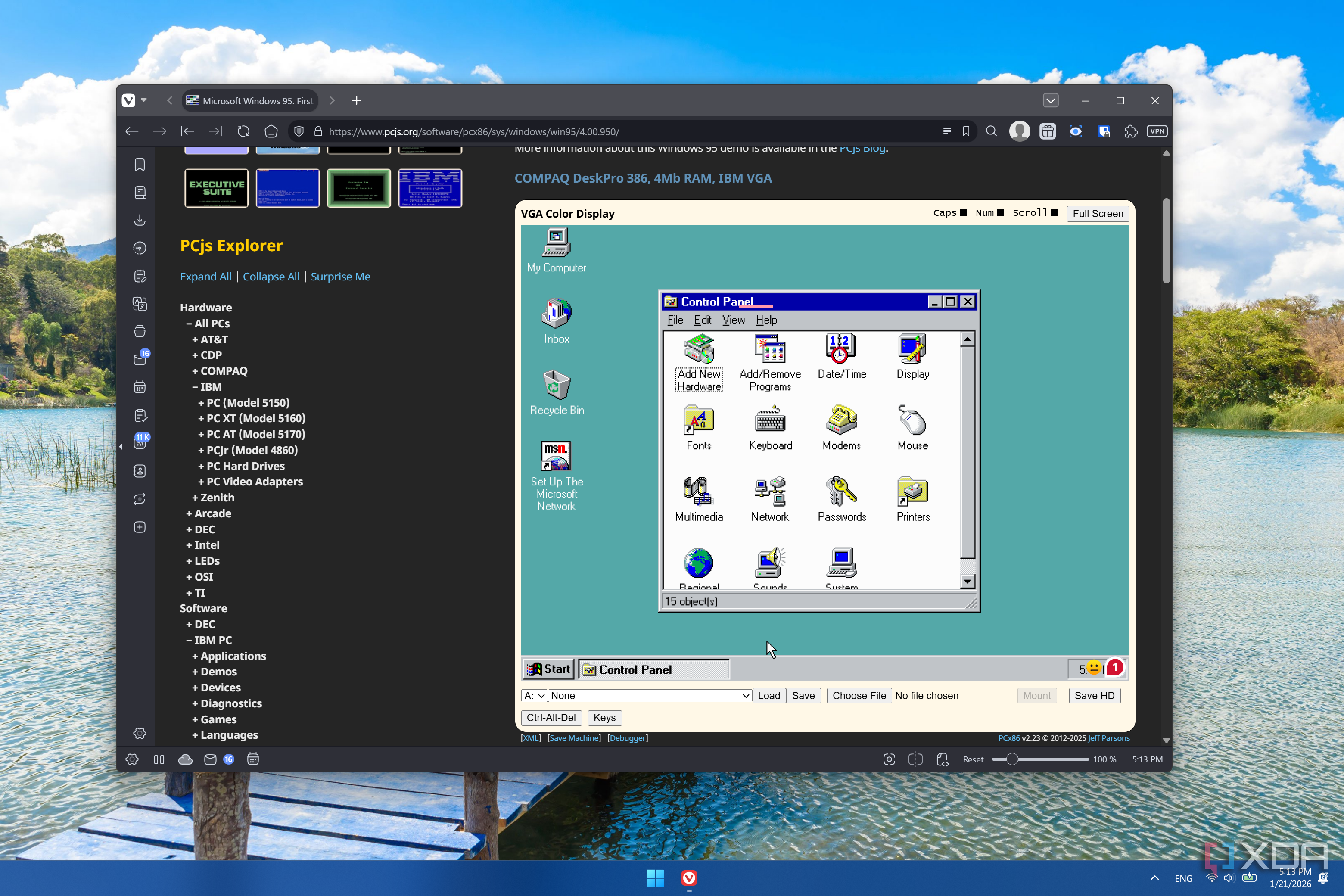Open the Network icon in Control Panel
Screen dimensions: 1344x896
[770, 499]
